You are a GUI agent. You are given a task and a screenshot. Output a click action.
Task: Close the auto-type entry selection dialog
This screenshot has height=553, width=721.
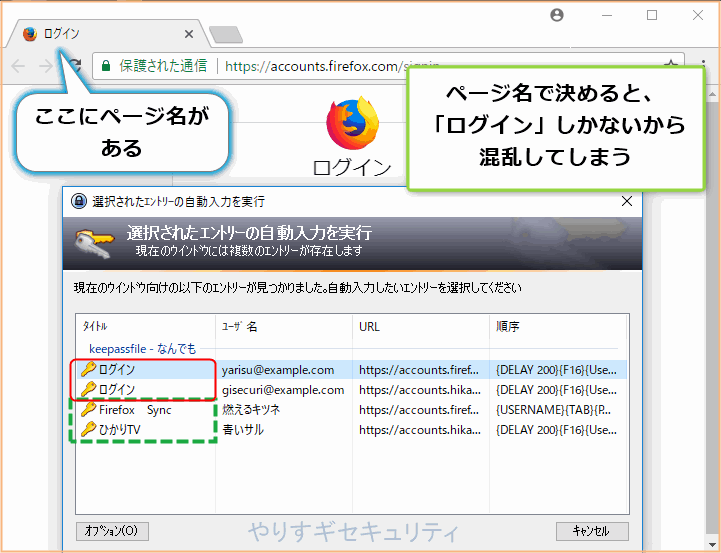coord(627,201)
